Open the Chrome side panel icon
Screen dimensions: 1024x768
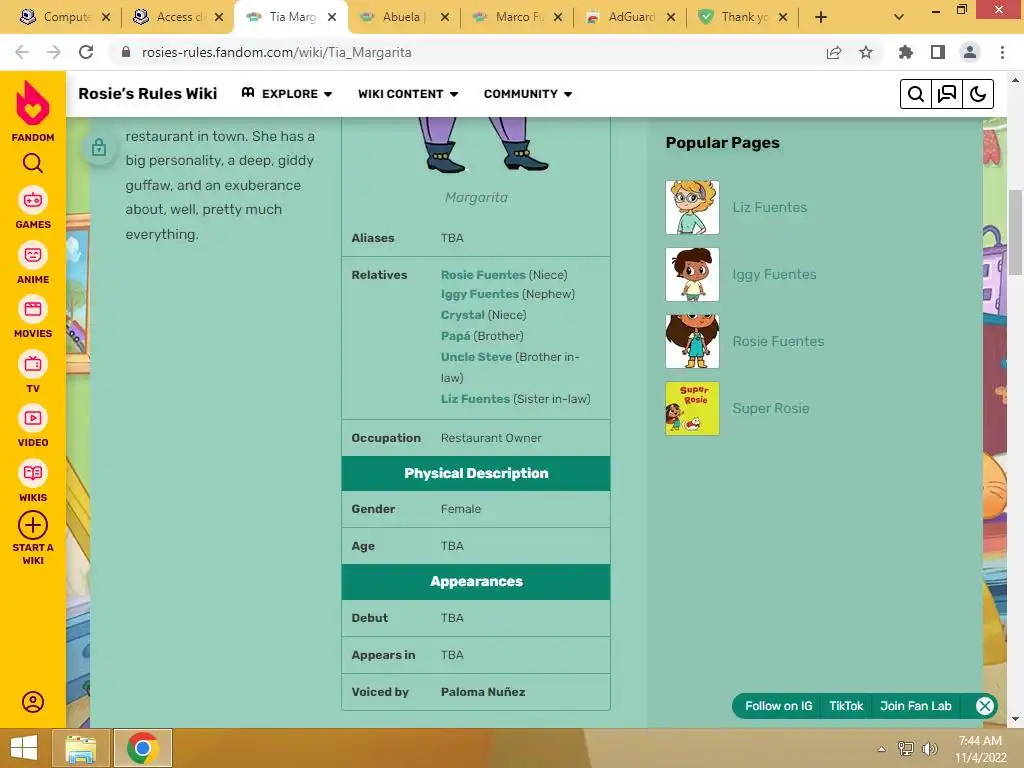point(938,52)
